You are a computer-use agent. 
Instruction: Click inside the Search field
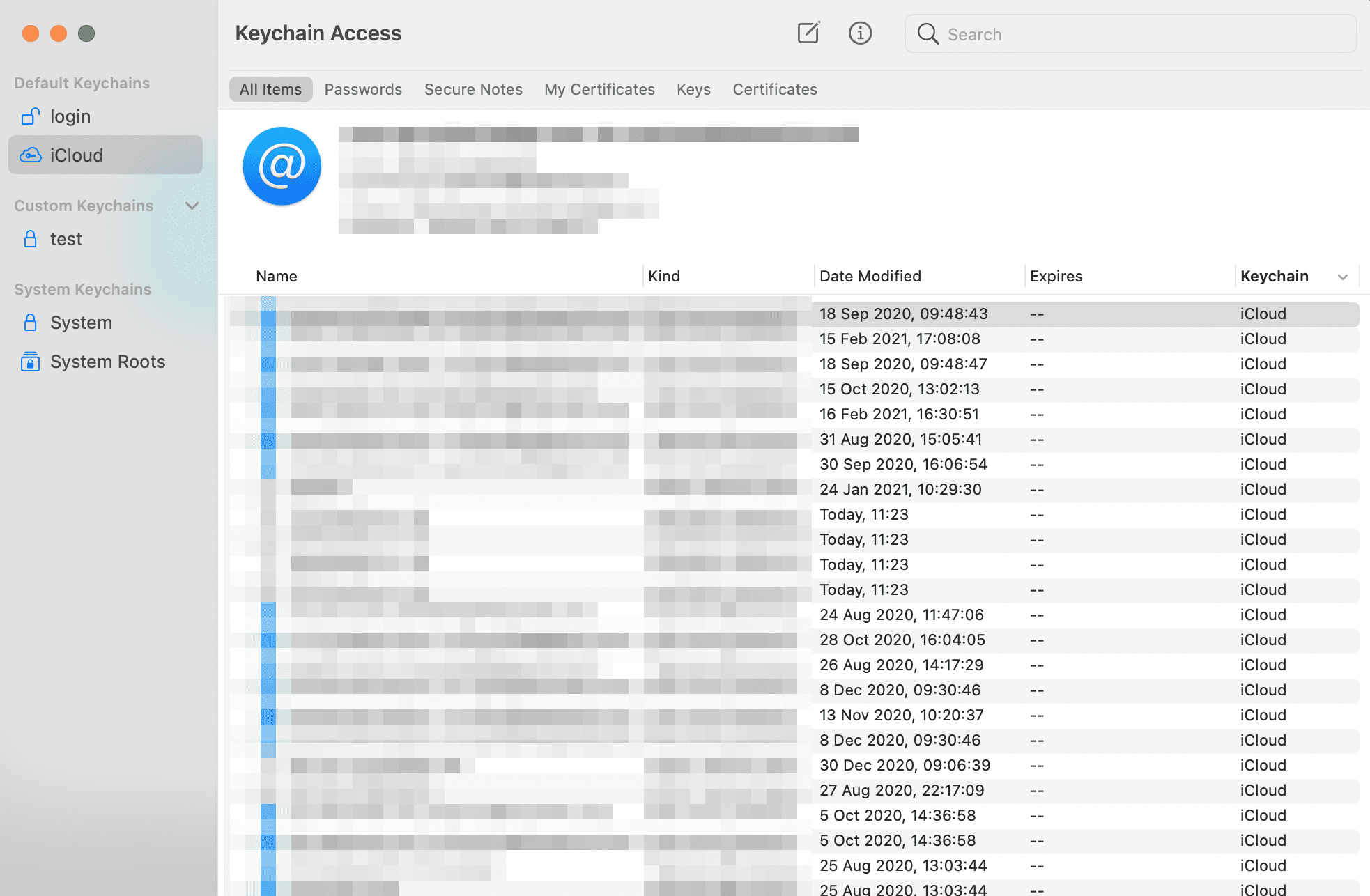pyautogui.click(x=1143, y=34)
